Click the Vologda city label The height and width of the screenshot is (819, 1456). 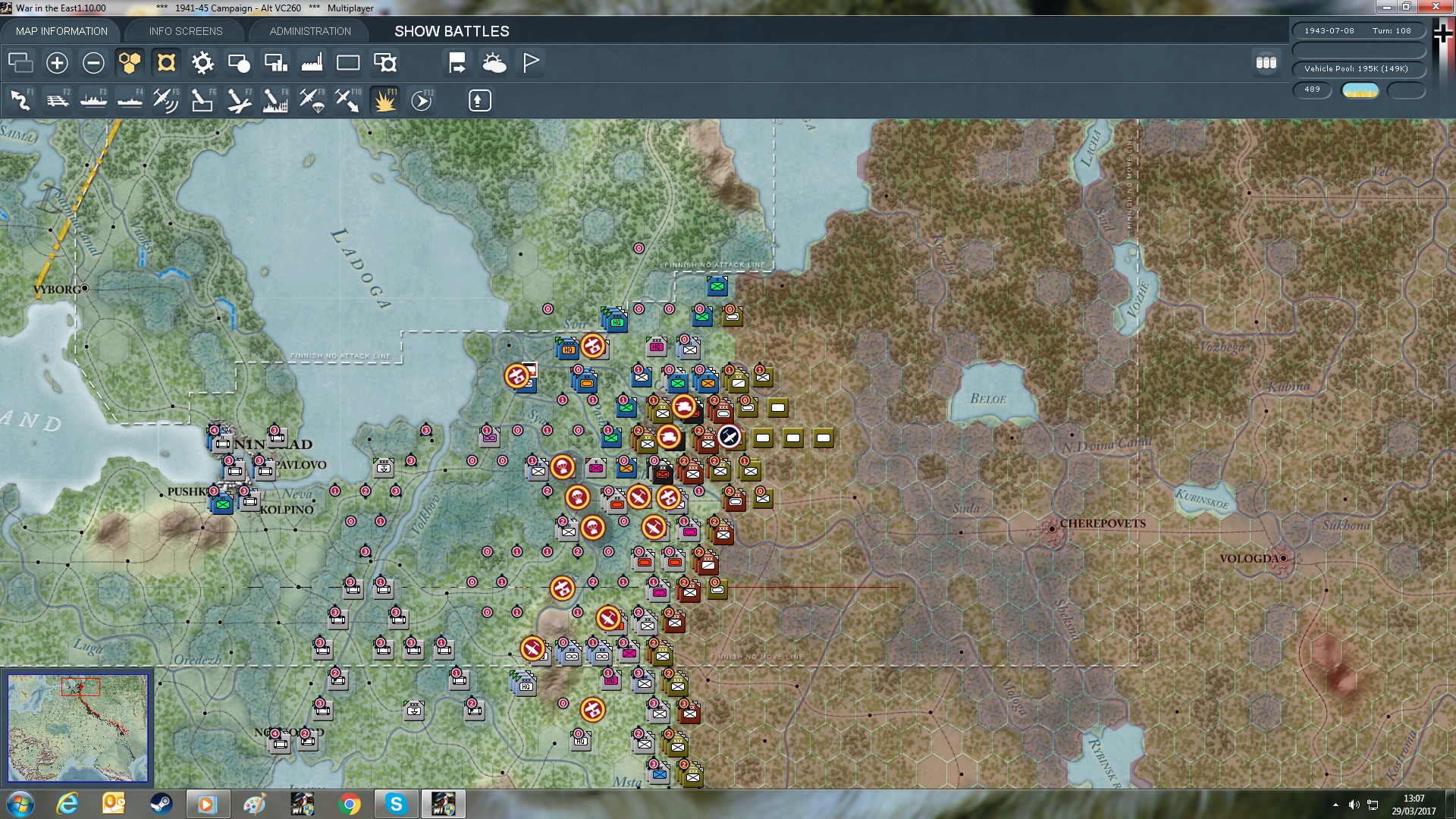pos(1249,559)
